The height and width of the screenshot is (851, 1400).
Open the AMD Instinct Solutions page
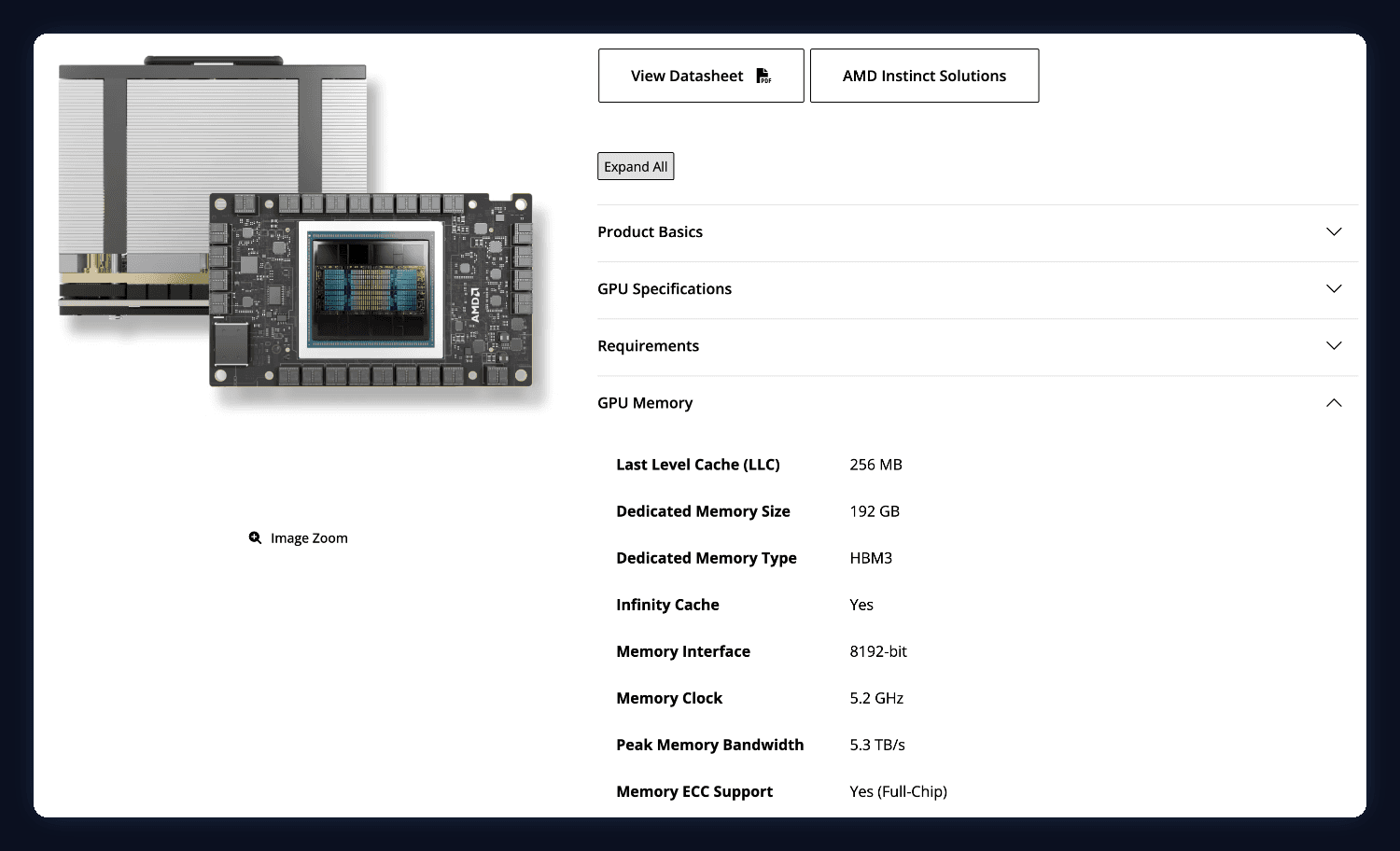point(924,76)
